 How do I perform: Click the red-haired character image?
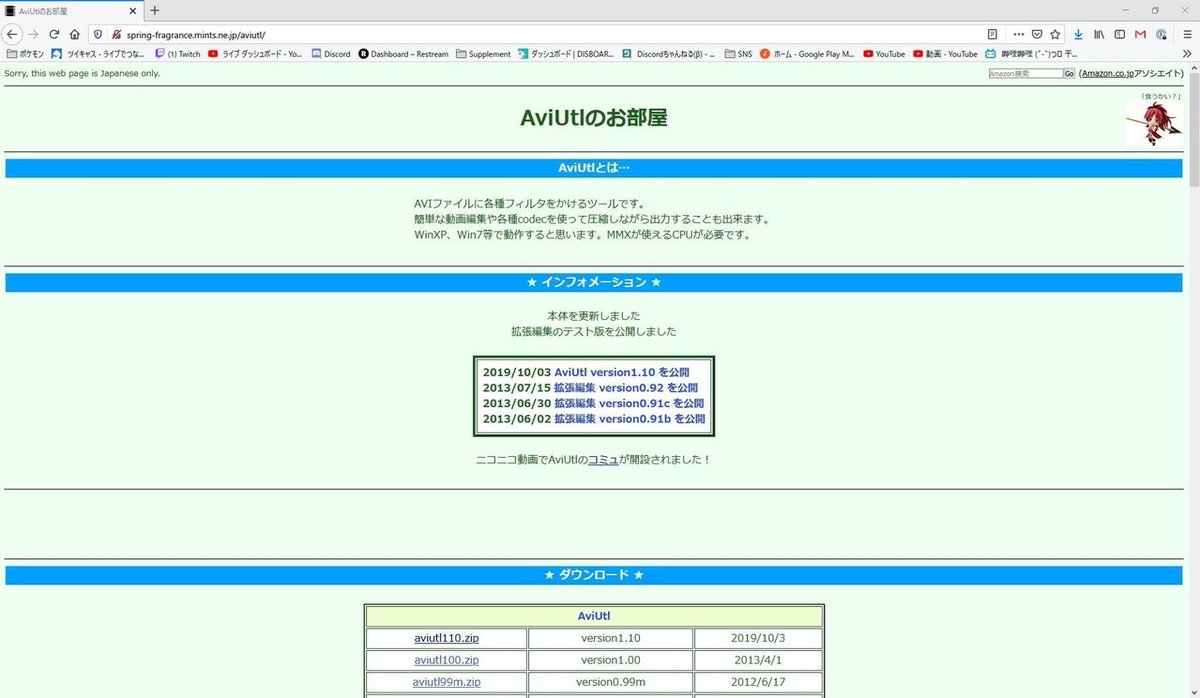point(1153,123)
